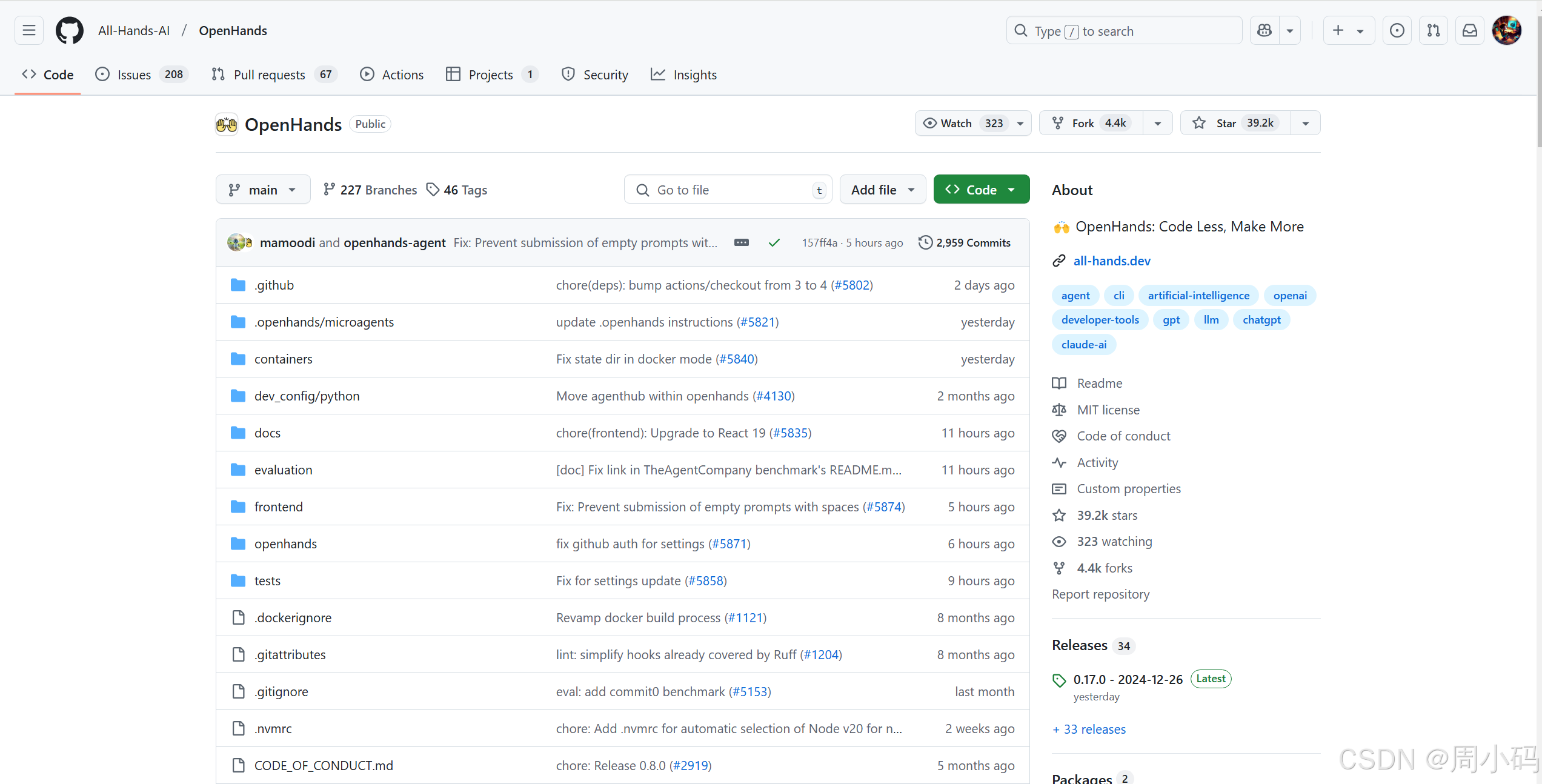
Task: Click the Readme book icon
Action: (1059, 383)
